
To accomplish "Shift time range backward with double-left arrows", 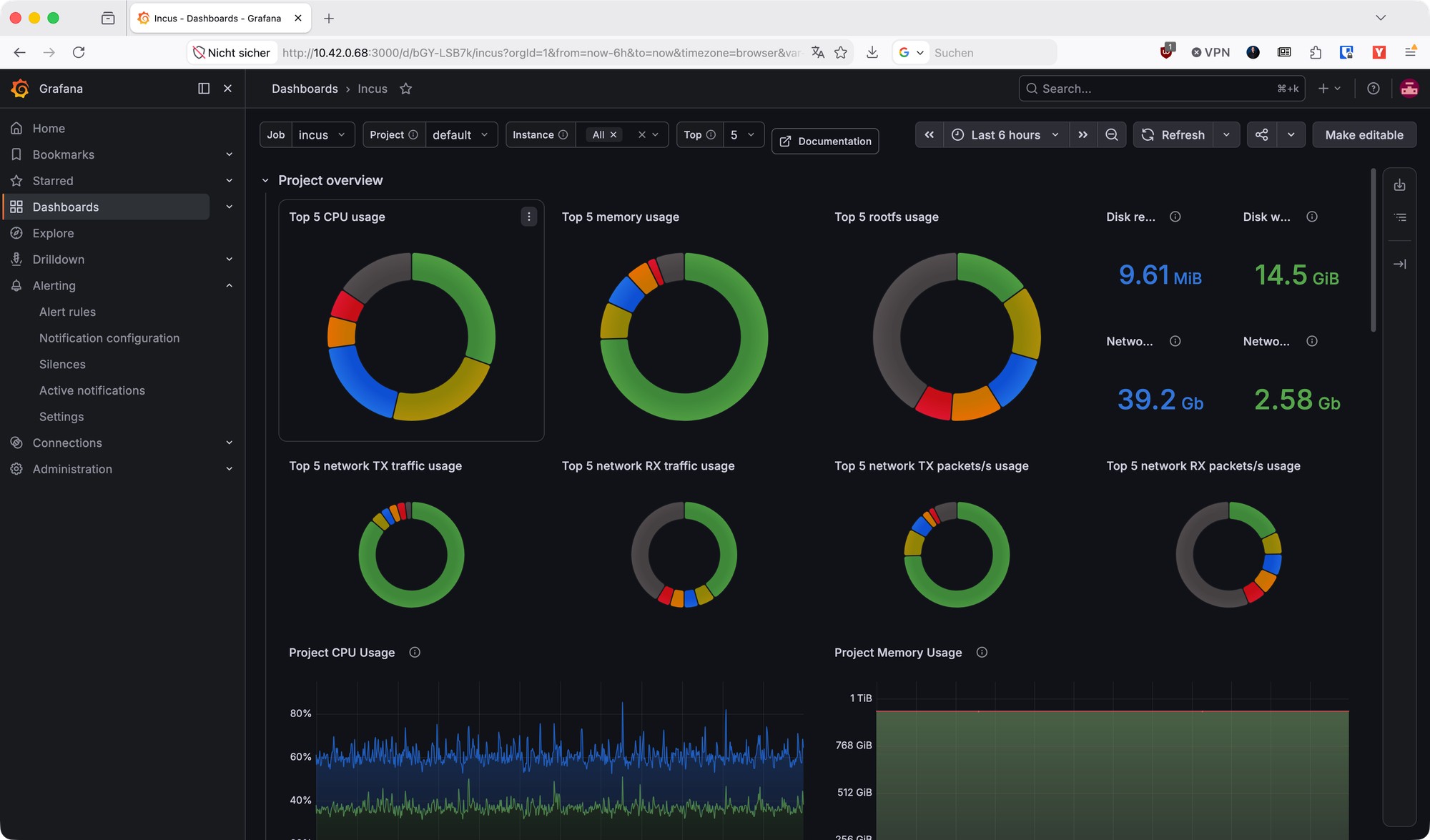I will 929,134.
